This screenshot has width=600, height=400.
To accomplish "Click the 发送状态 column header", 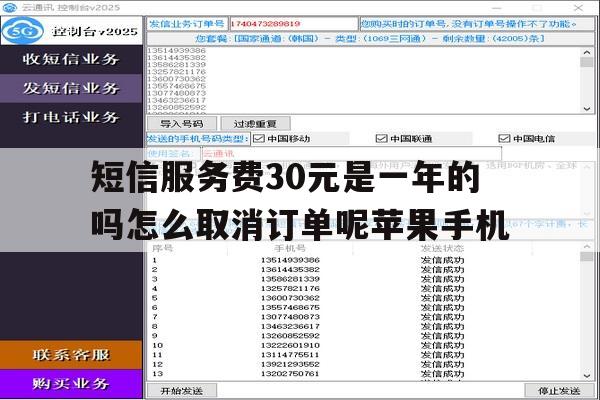I will 442,248.
